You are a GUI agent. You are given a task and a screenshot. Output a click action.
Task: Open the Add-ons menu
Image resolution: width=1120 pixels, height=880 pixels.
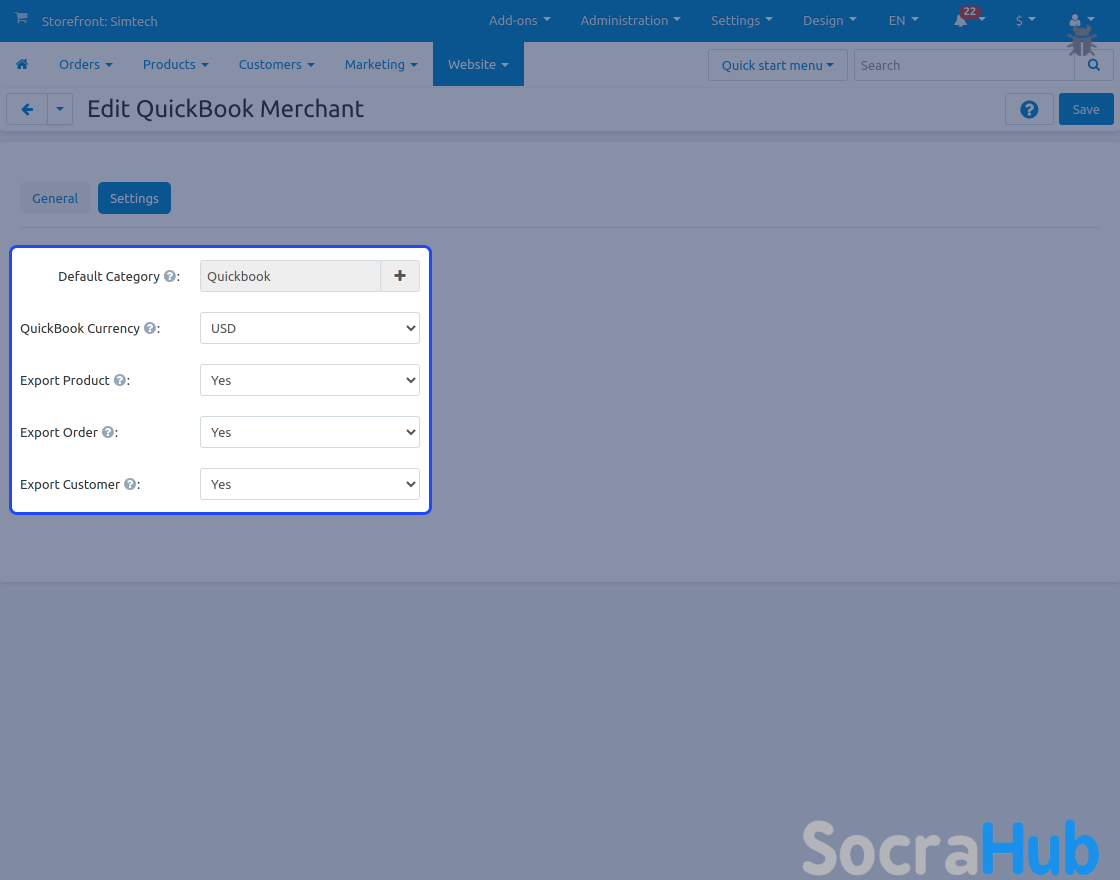pyautogui.click(x=519, y=20)
